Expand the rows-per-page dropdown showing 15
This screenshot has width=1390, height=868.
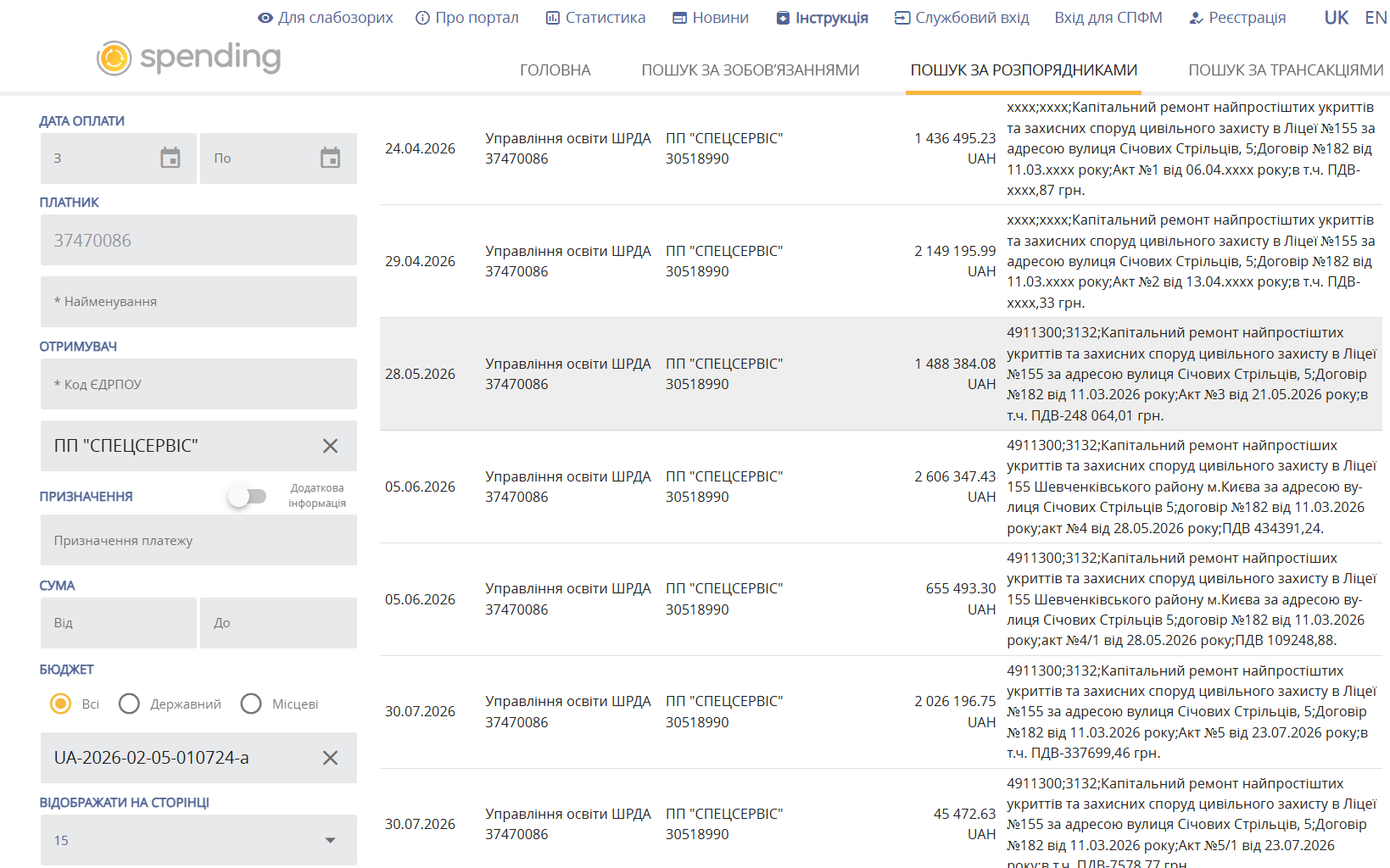(x=198, y=840)
